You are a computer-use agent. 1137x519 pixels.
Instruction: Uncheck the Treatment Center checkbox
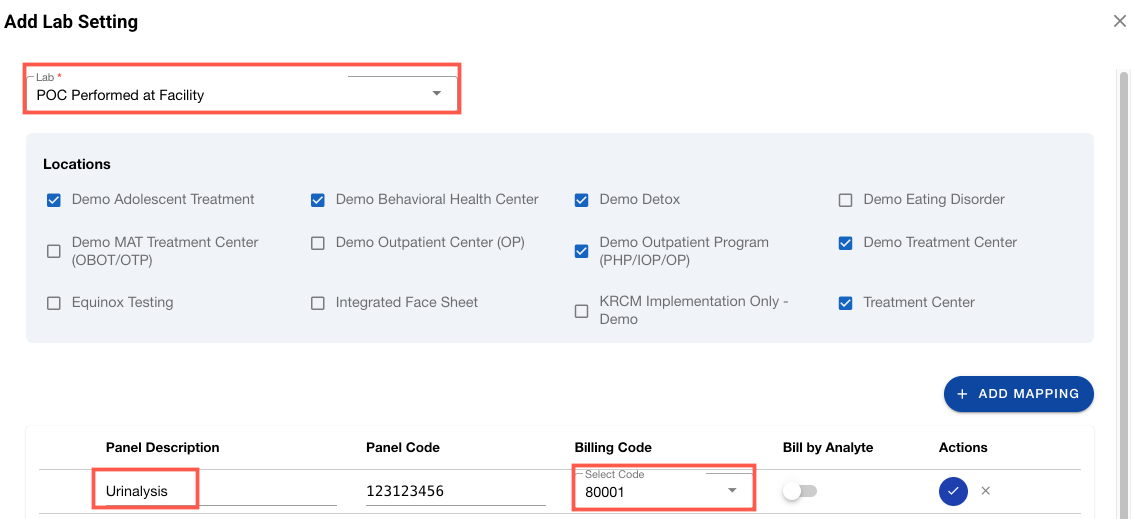tap(845, 304)
